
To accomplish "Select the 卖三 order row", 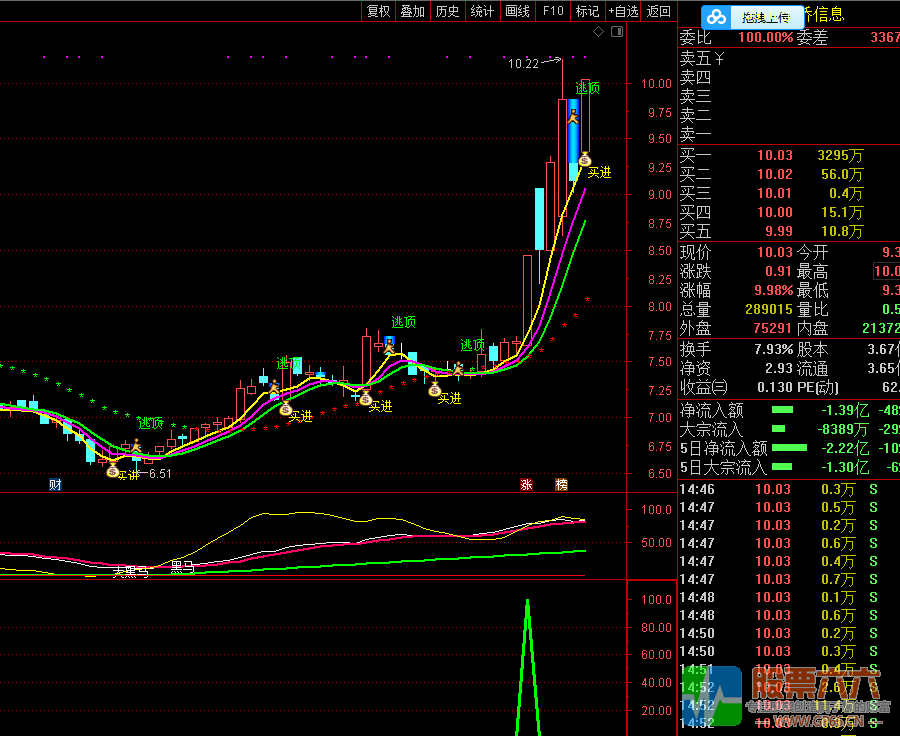I will [789, 96].
